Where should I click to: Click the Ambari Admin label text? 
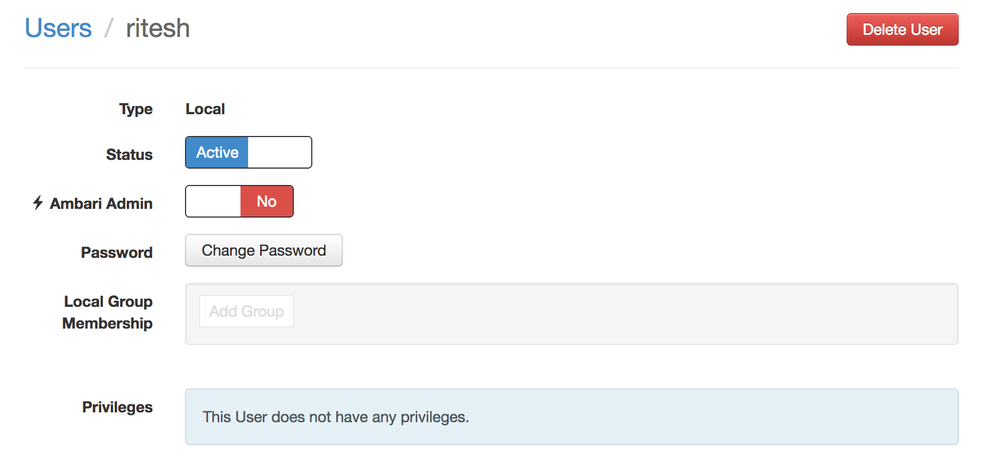pyautogui.click(x=101, y=203)
